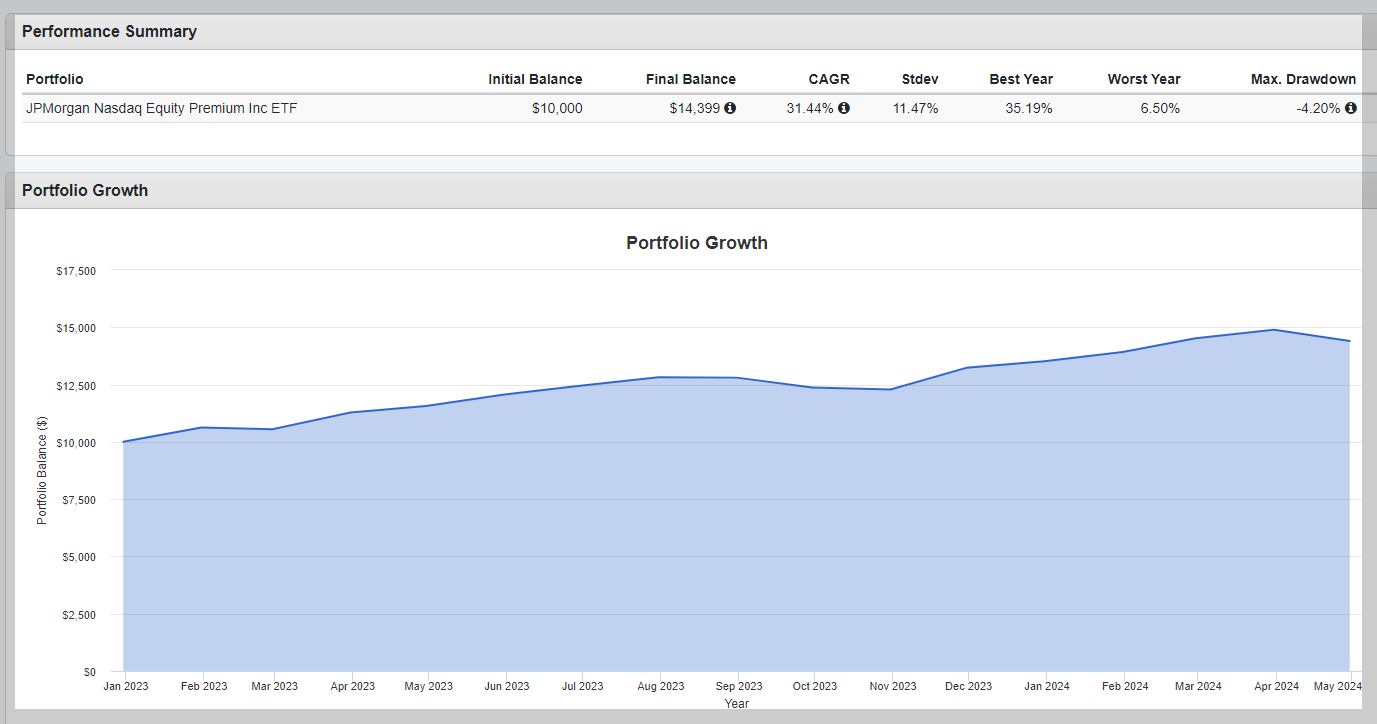The width and height of the screenshot is (1377, 724).
Task: Click the $12,500 y-axis label
Action: coord(76,386)
